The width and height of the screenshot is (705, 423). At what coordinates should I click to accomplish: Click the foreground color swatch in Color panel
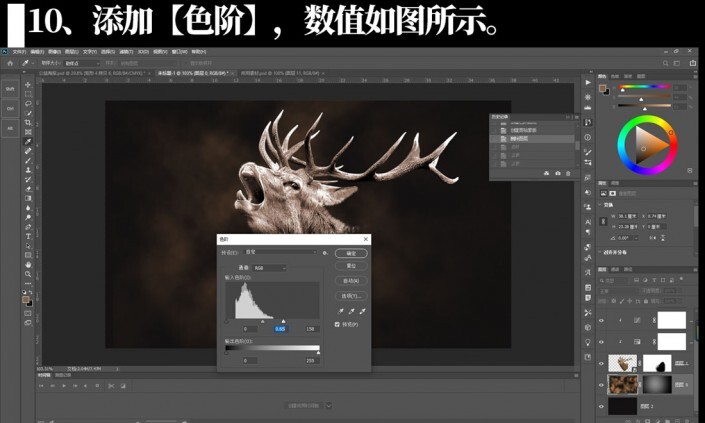(602, 88)
